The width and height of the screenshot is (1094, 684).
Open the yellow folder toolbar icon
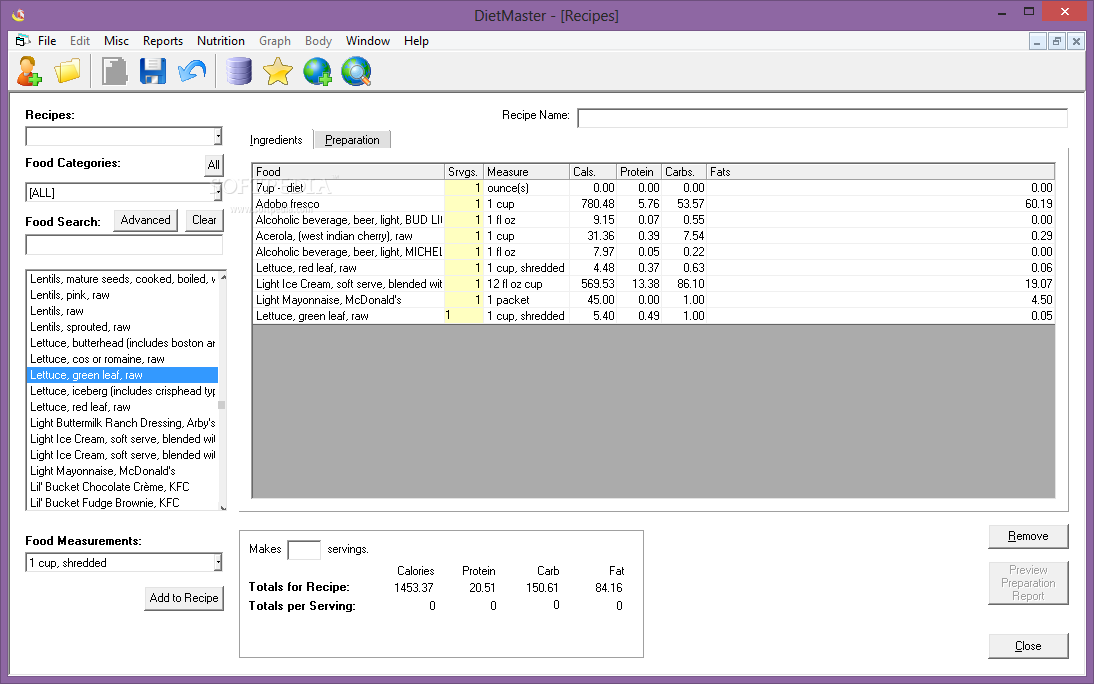[68, 71]
